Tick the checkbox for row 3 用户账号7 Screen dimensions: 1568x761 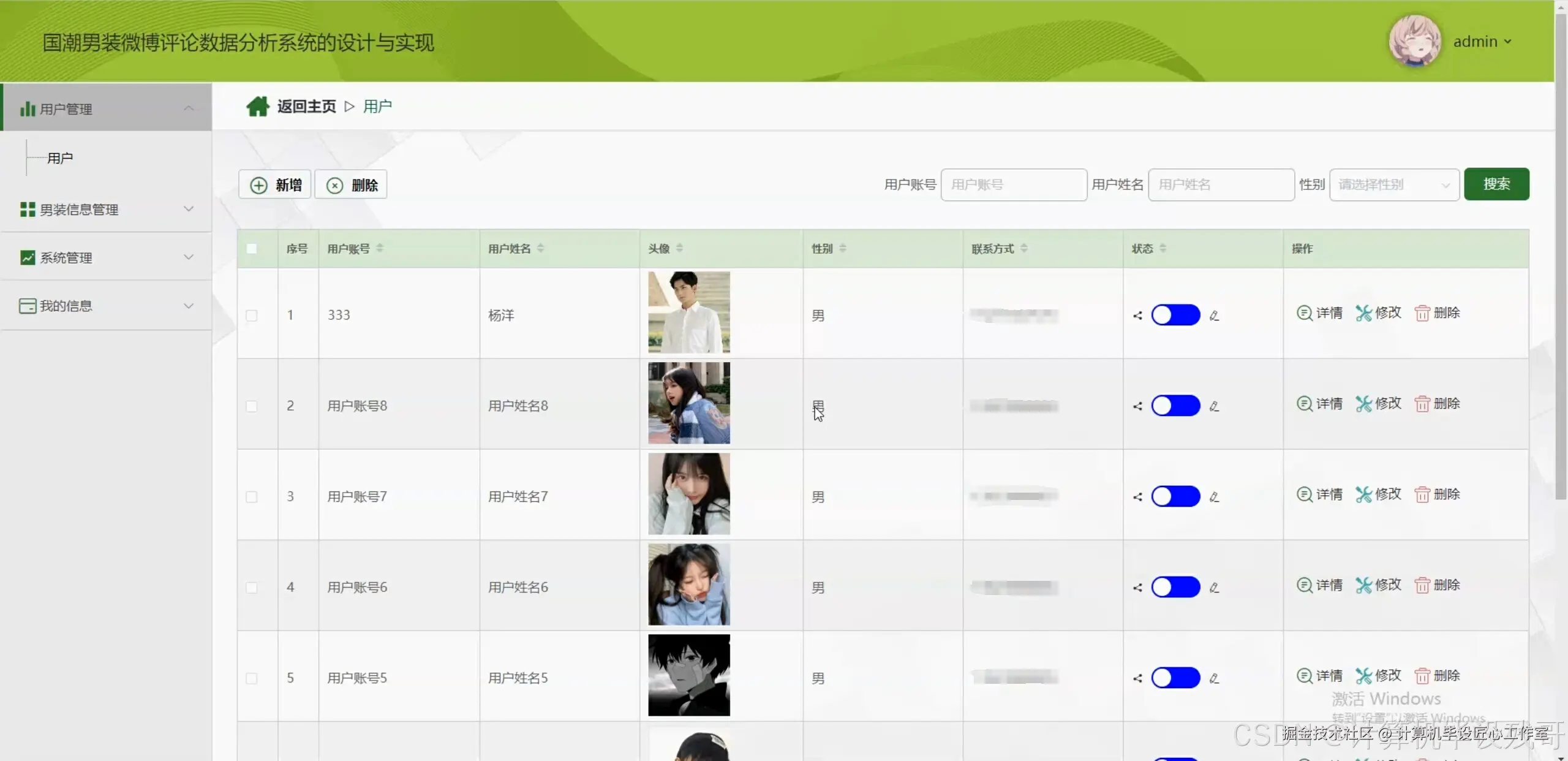(252, 497)
